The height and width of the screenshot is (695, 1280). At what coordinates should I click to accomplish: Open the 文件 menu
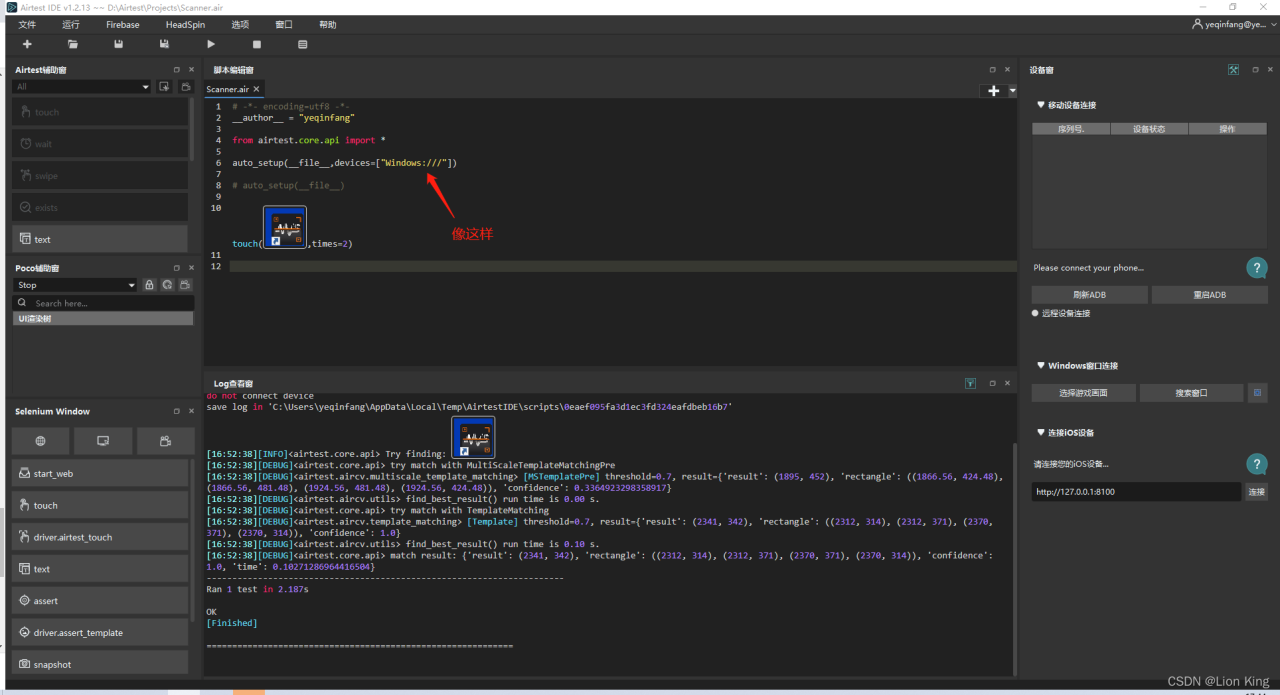[x=27, y=24]
